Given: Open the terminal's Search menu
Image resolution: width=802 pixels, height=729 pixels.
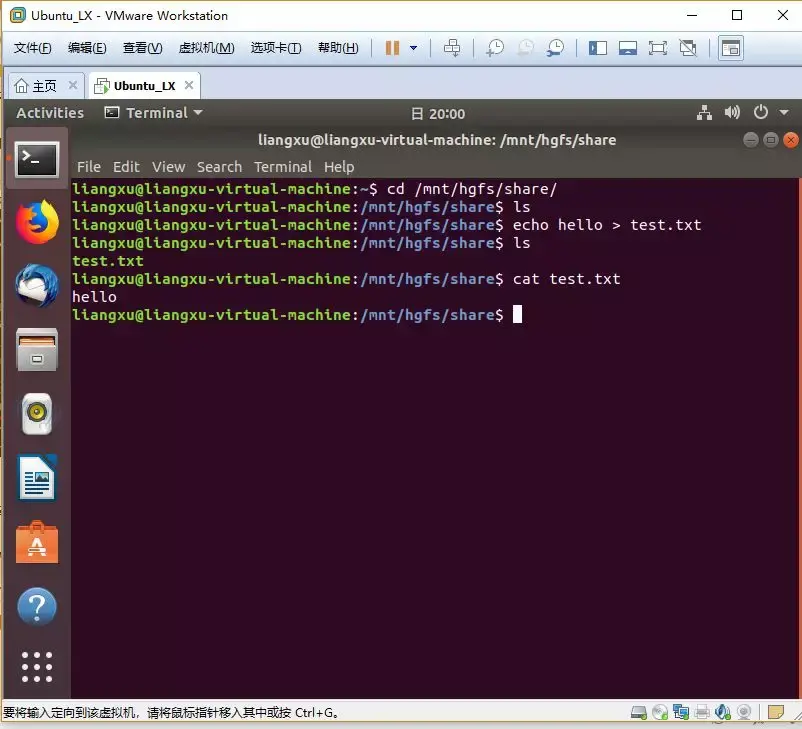Looking at the screenshot, I should [219, 167].
